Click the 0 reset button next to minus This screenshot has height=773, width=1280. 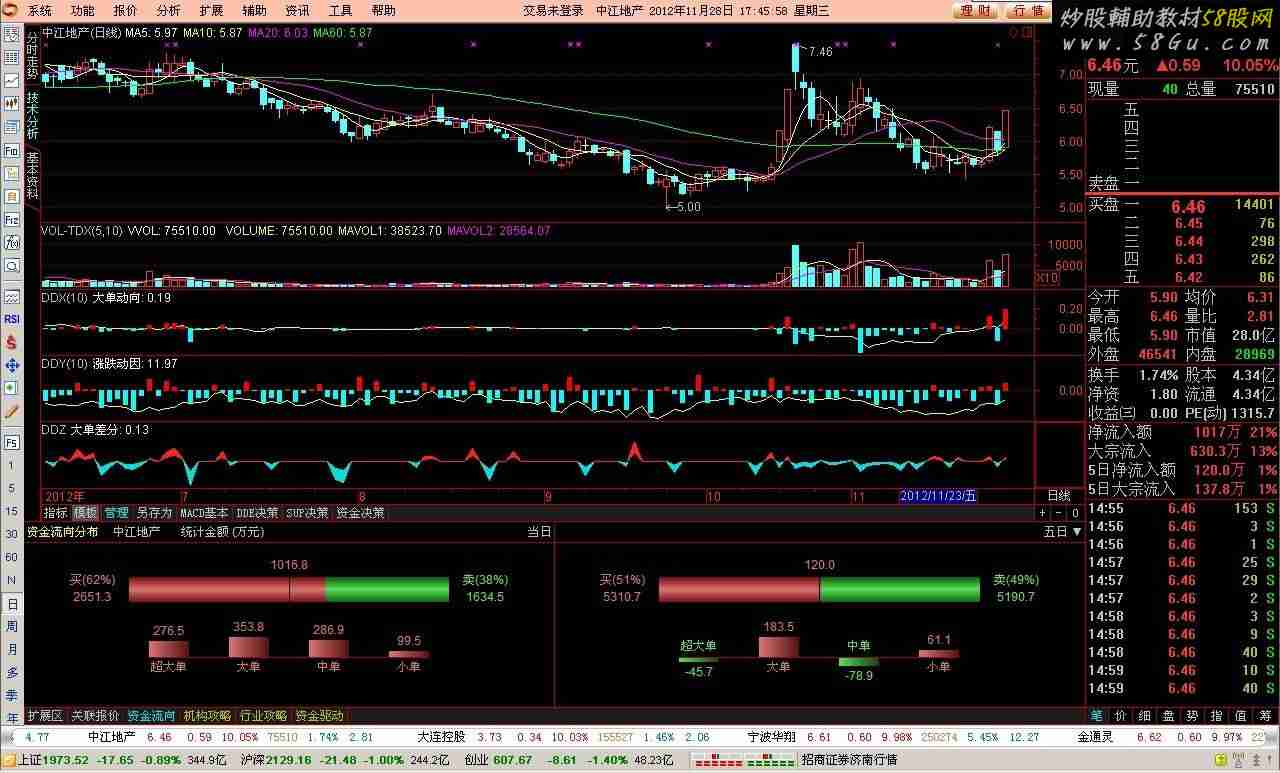(x=1075, y=513)
